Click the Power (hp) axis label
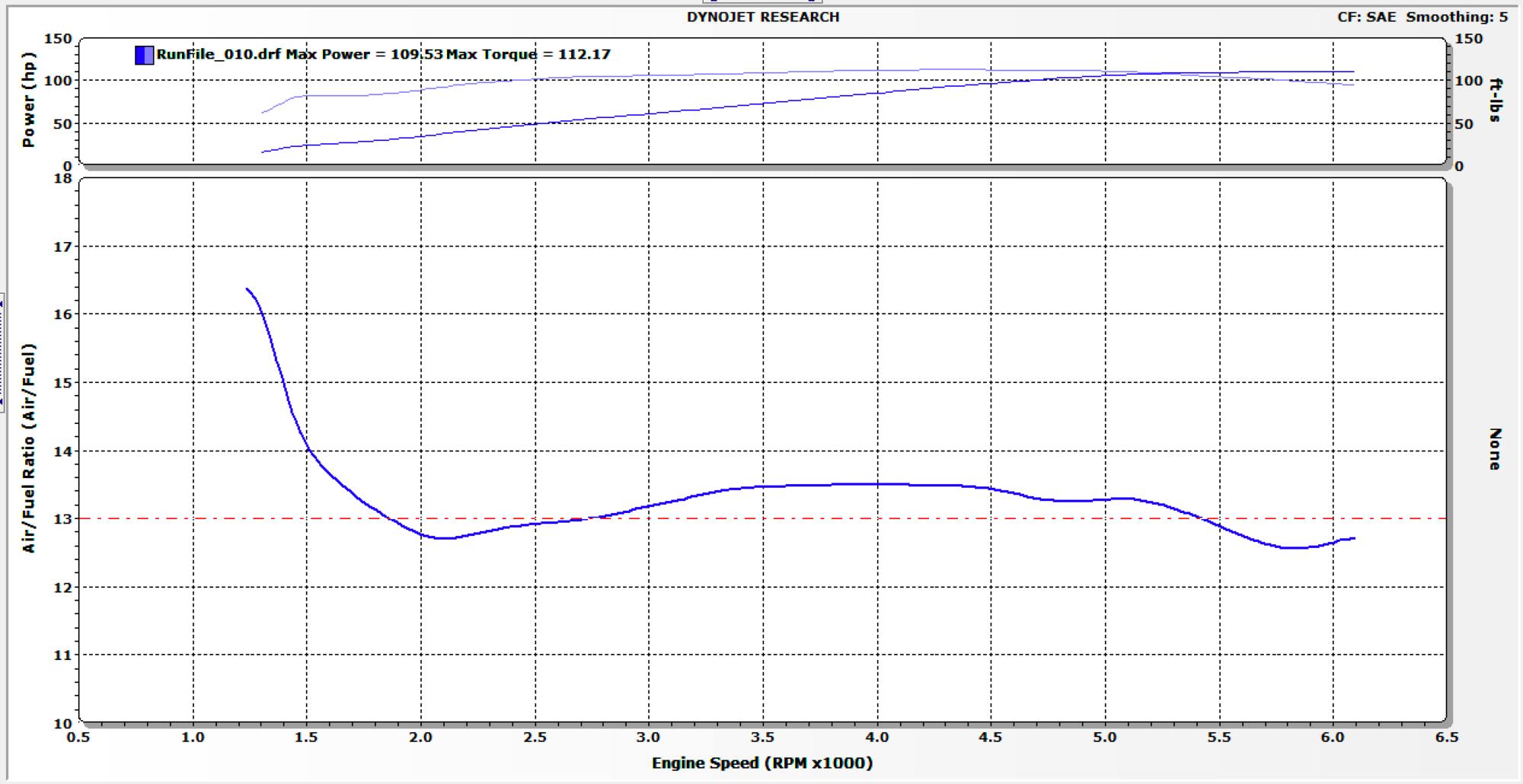 29,99
